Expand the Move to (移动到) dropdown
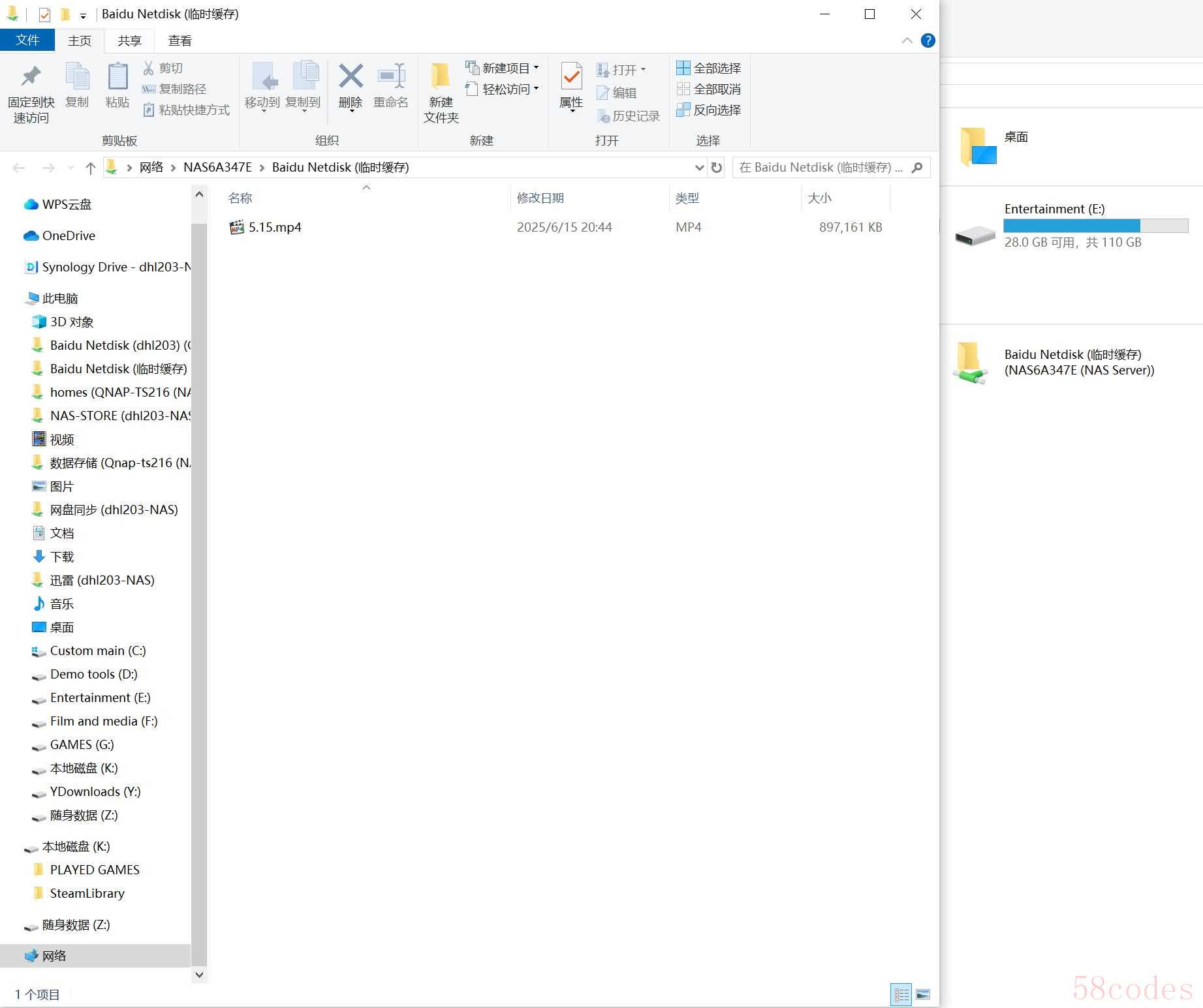The image size is (1203, 1008). tap(263, 112)
